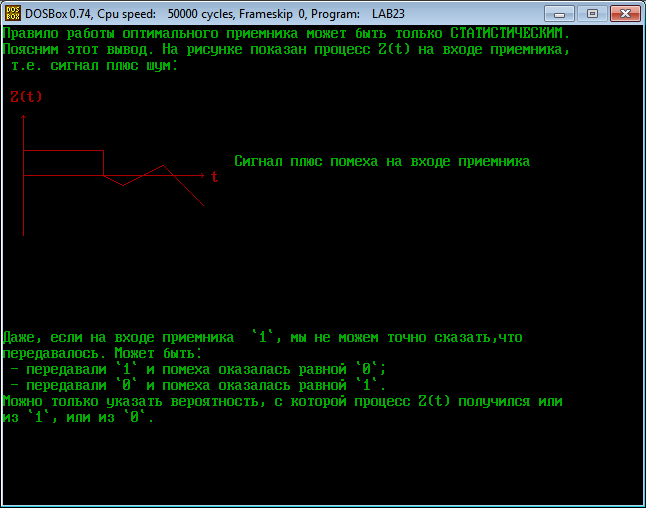Click the DOSBox 0.74 title bar text

(215, 14)
